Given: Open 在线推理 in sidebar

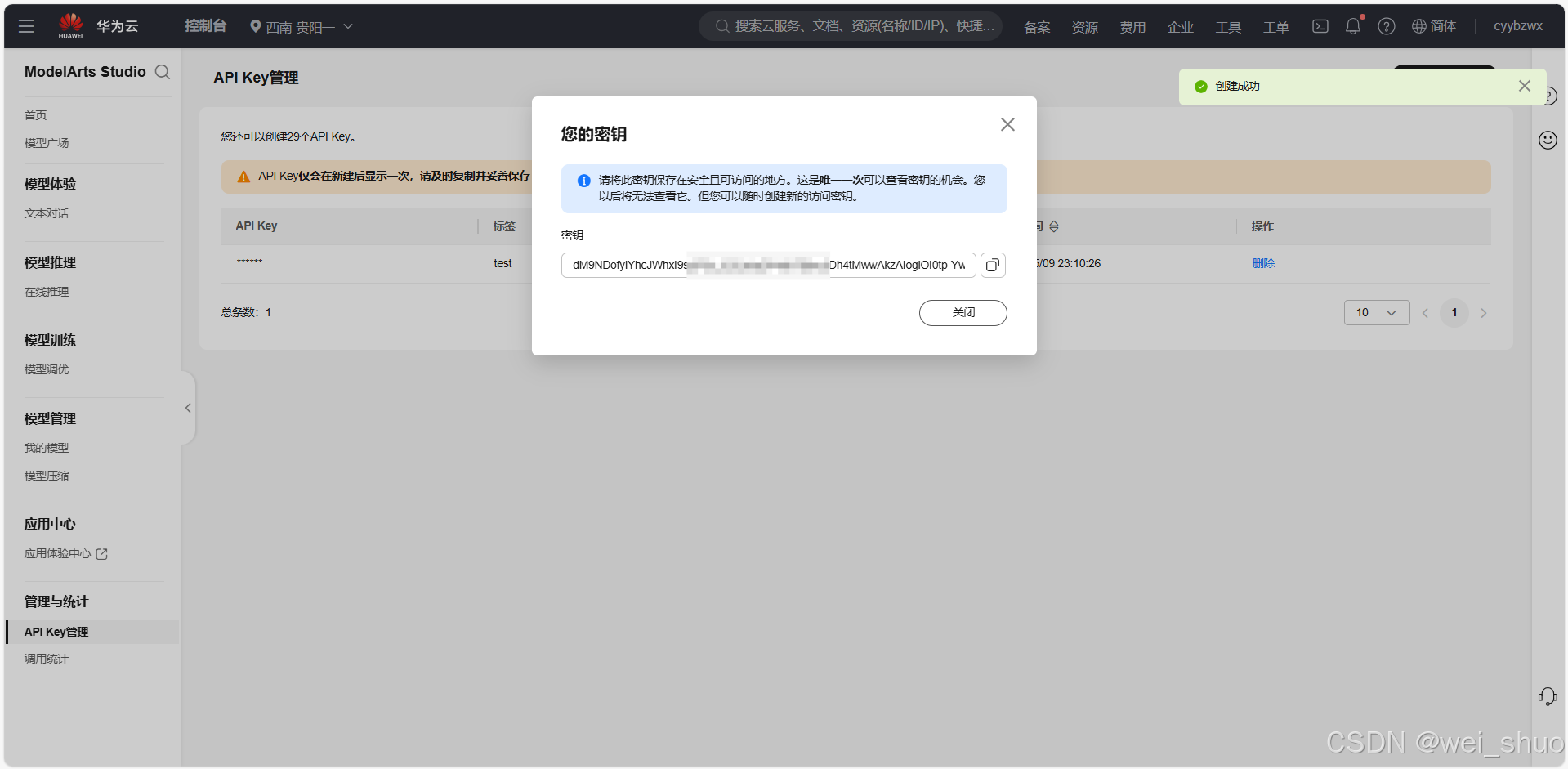Looking at the screenshot, I should coord(47,292).
